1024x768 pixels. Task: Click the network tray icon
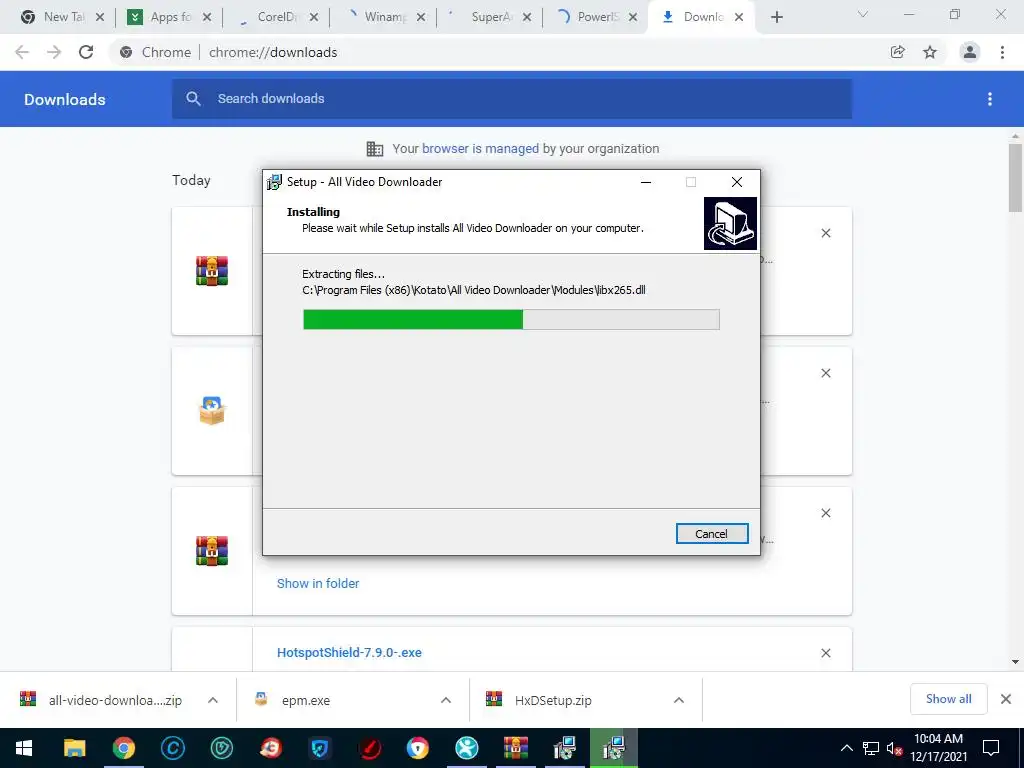(x=871, y=748)
